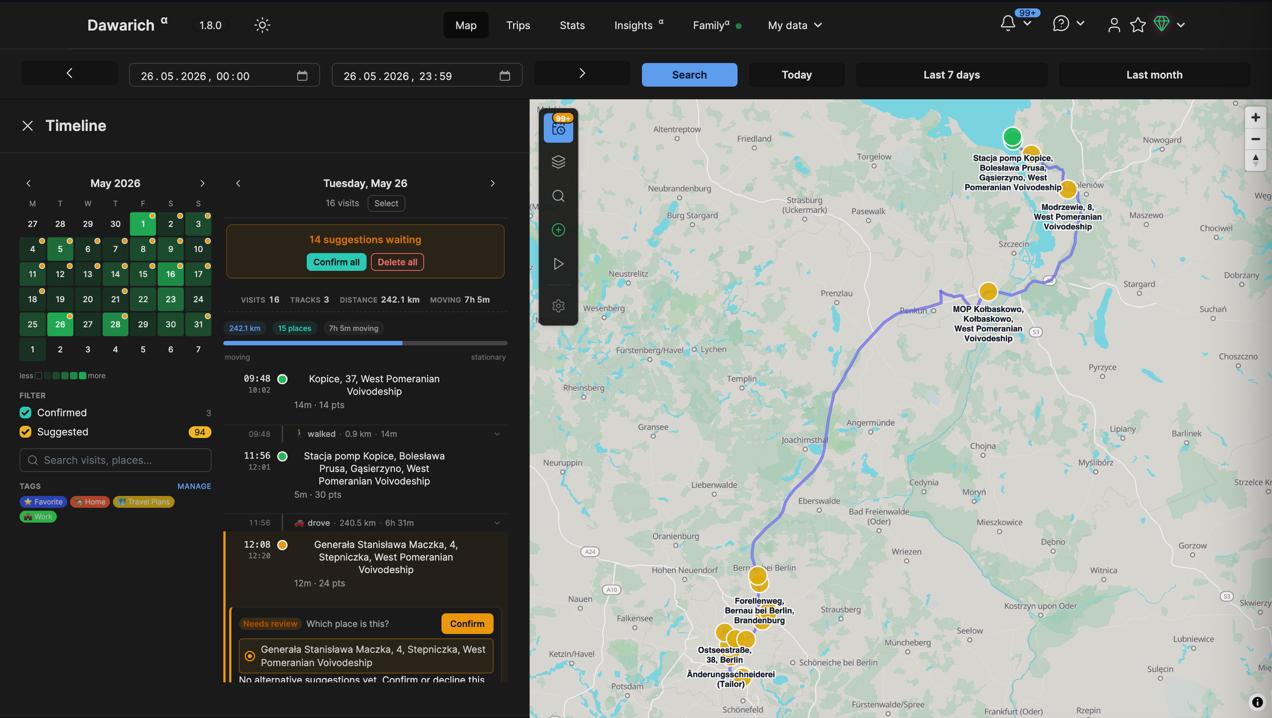Show previous month in calendar
The width and height of the screenshot is (1272, 718).
(x=28, y=184)
